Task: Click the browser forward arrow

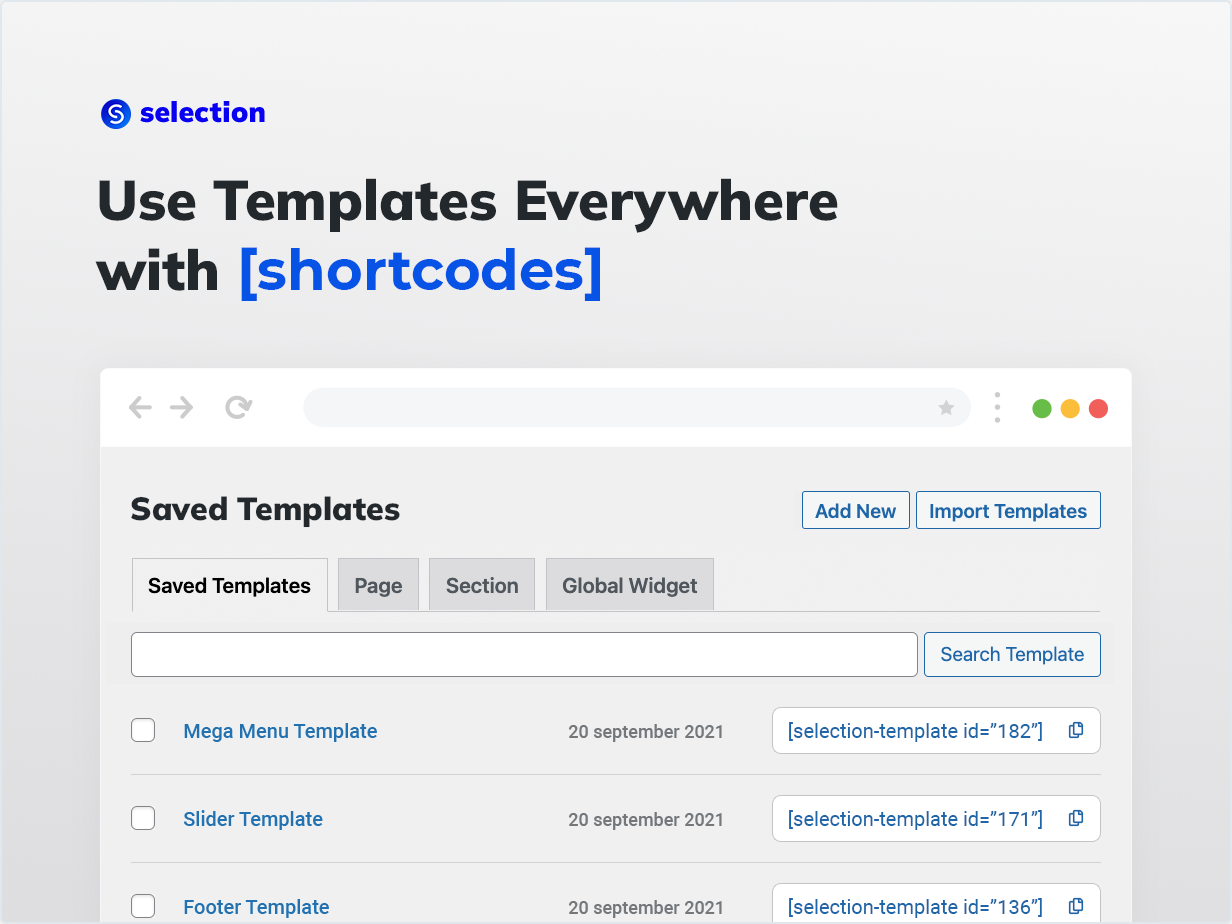Action: pos(181,408)
